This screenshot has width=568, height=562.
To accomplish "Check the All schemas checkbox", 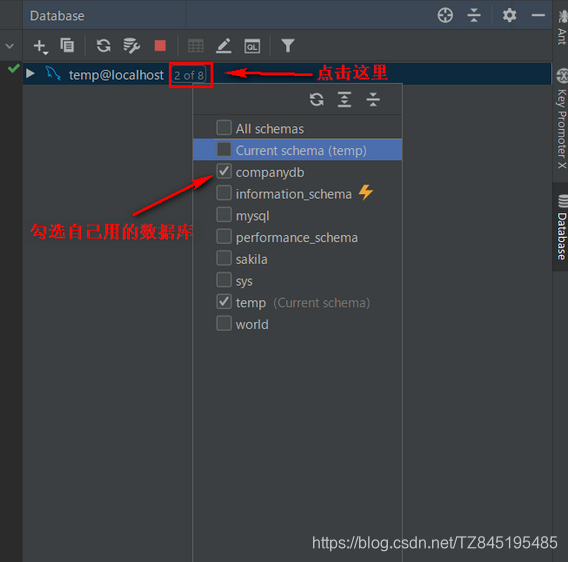I will pos(224,128).
